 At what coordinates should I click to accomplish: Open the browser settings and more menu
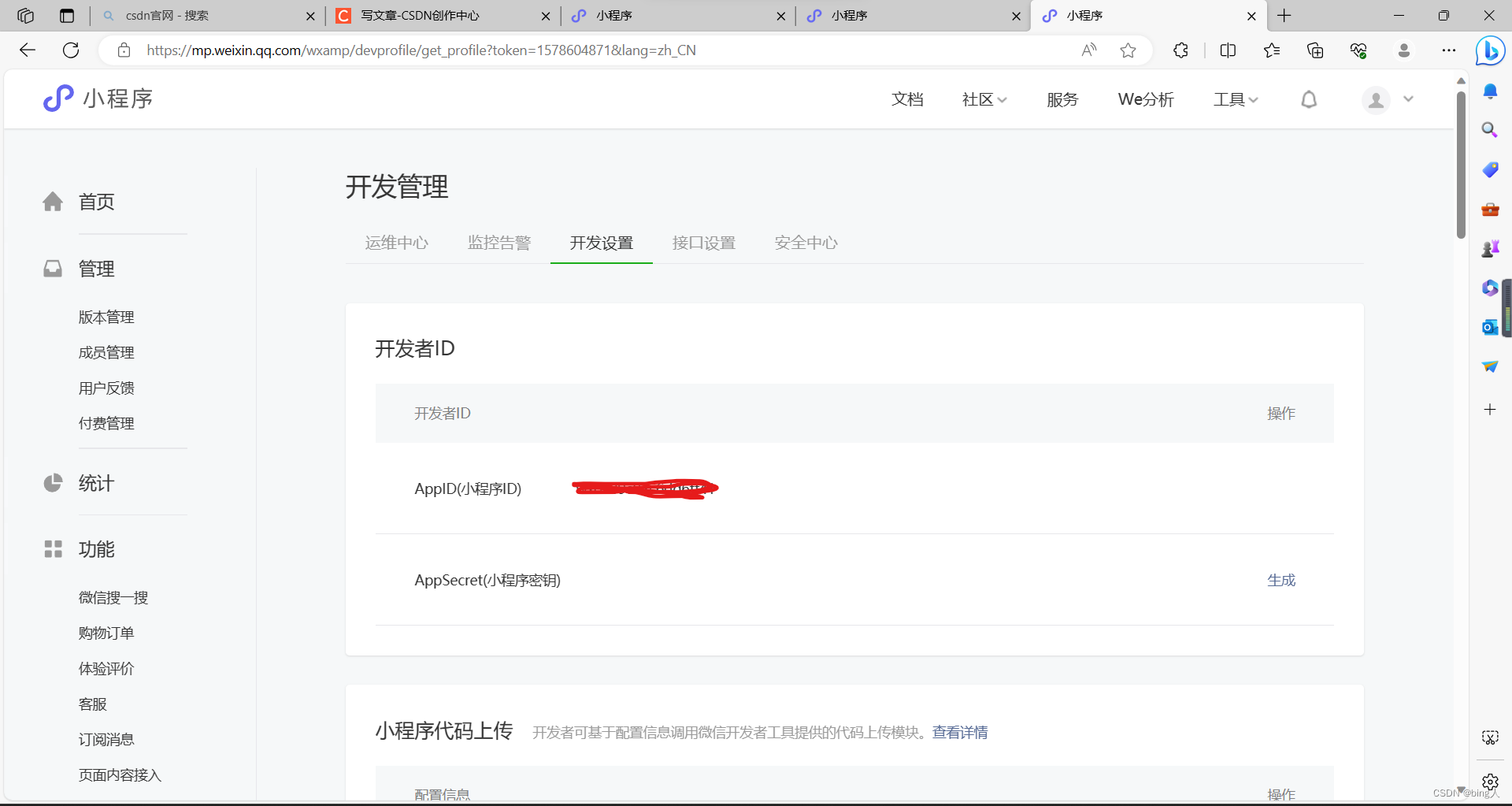click(1449, 50)
